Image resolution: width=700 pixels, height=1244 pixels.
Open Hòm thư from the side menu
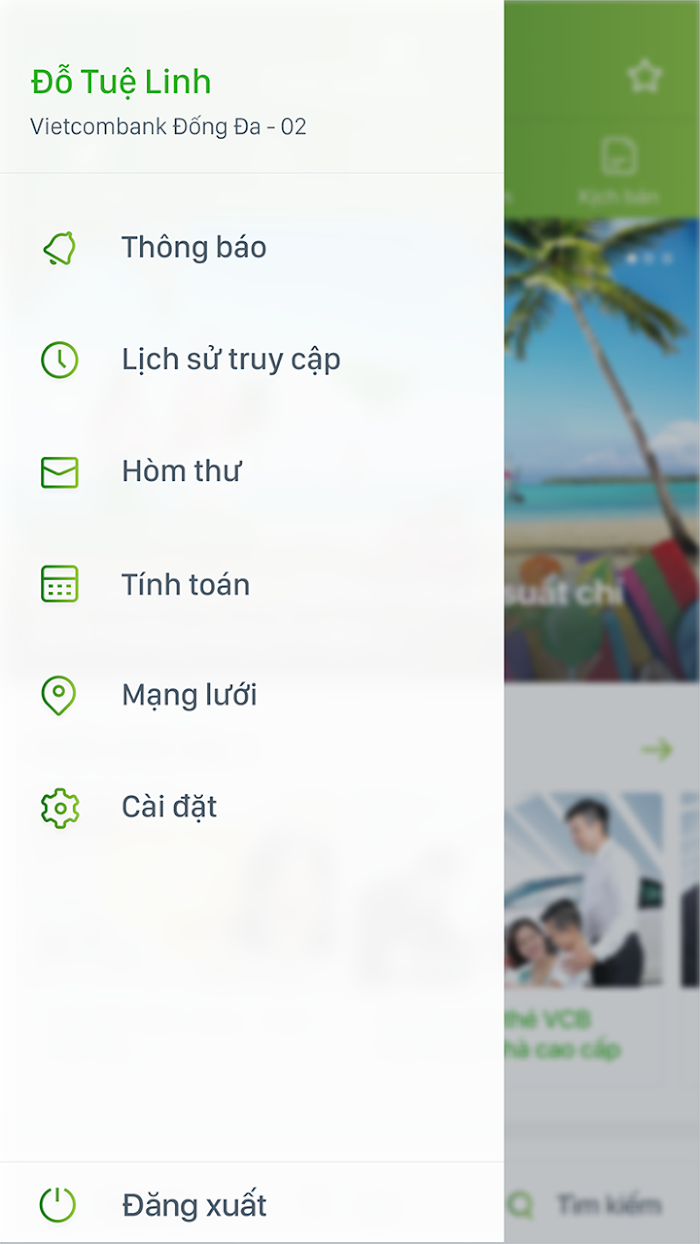252,472
